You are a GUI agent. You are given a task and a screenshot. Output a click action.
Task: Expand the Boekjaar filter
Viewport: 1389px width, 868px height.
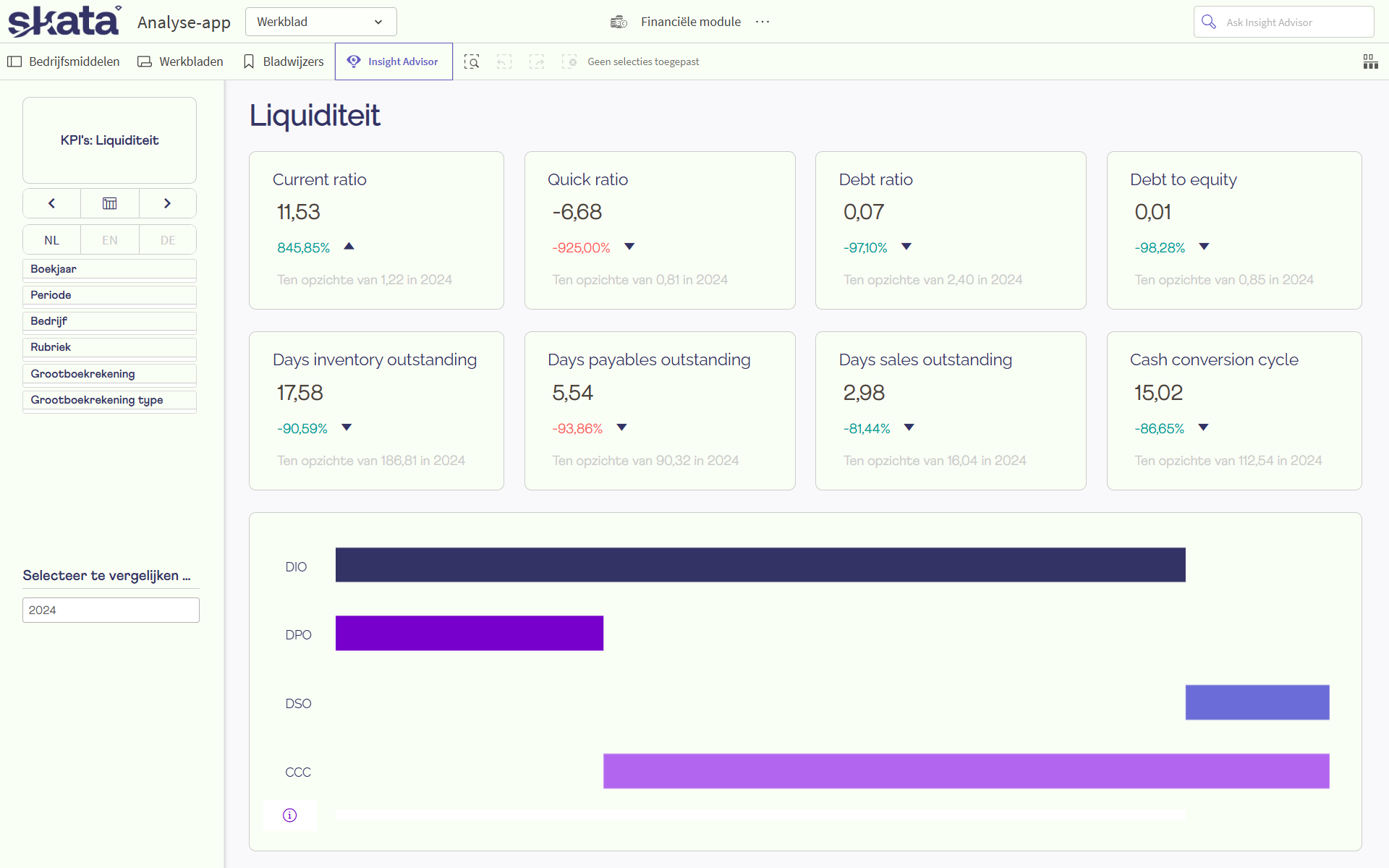pos(109,269)
